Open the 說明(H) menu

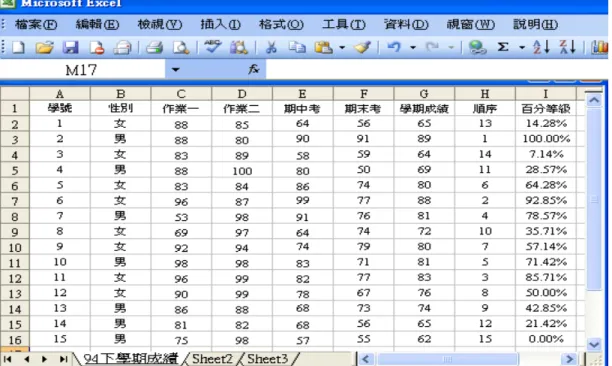[535, 25]
